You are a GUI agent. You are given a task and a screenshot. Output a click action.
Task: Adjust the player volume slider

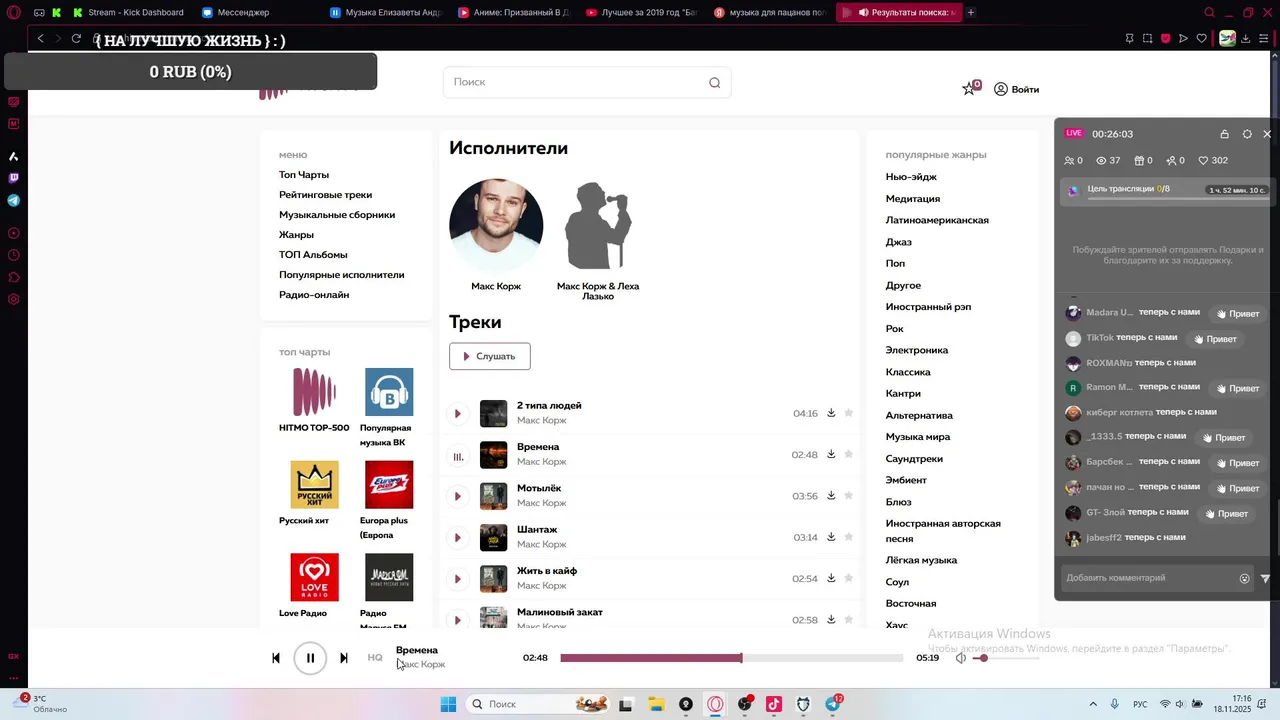[x=1006, y=658]
